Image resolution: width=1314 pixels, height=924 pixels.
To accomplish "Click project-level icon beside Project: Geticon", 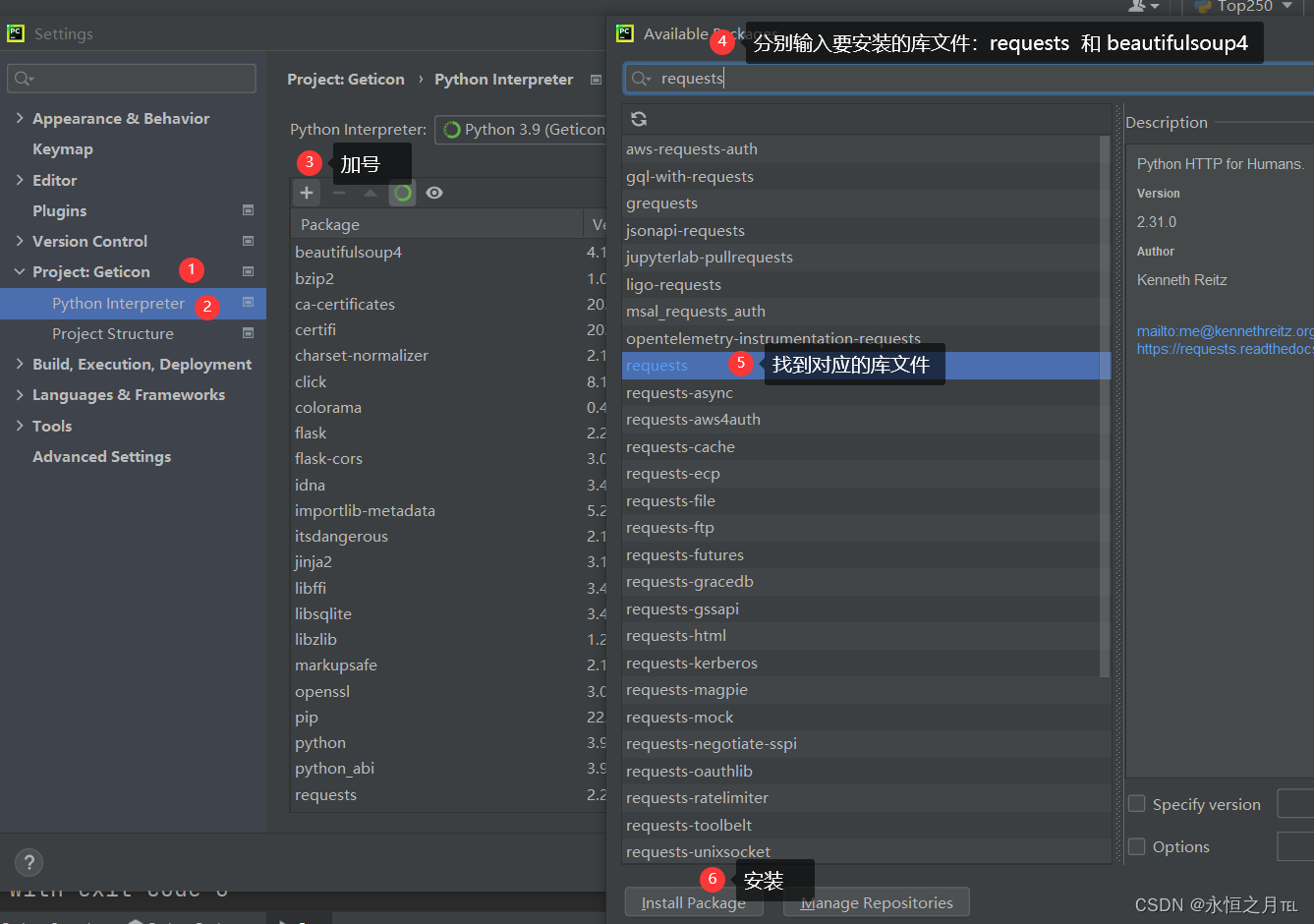I will click(248, 271).
